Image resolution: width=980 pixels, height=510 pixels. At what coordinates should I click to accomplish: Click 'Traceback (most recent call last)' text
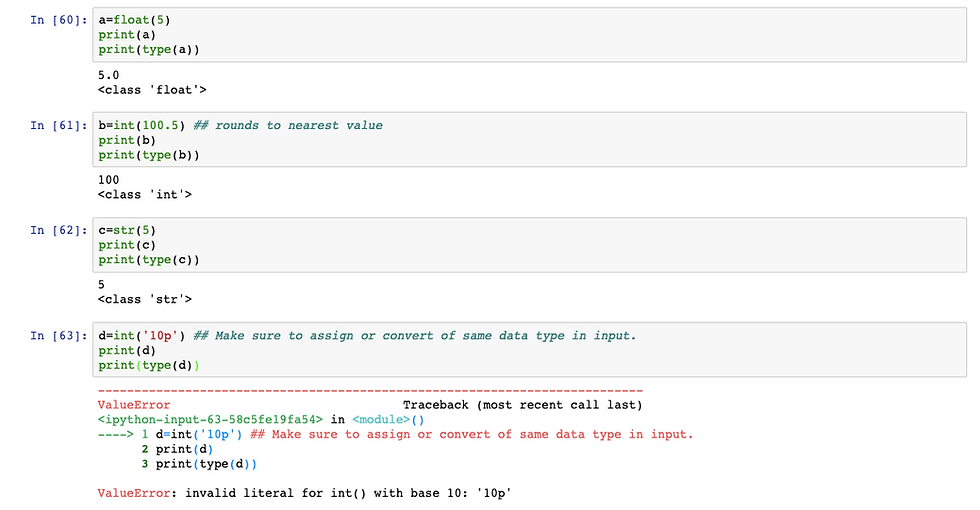point(522,405)
